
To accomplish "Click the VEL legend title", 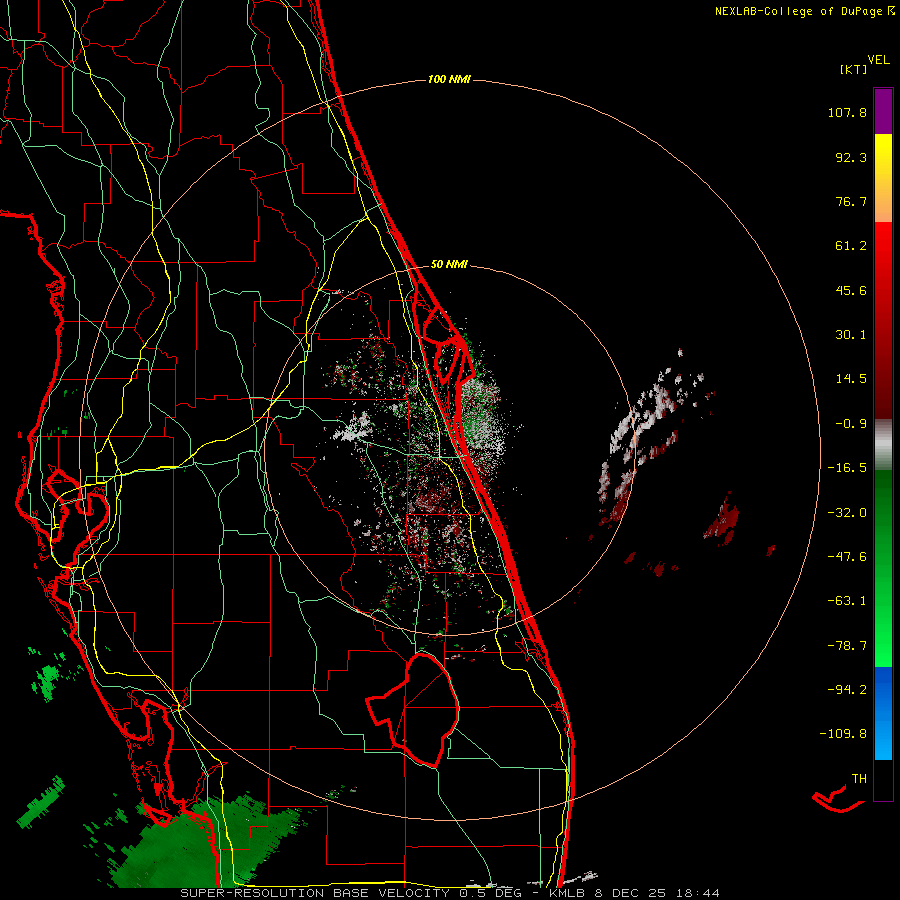I will (878, 60).
